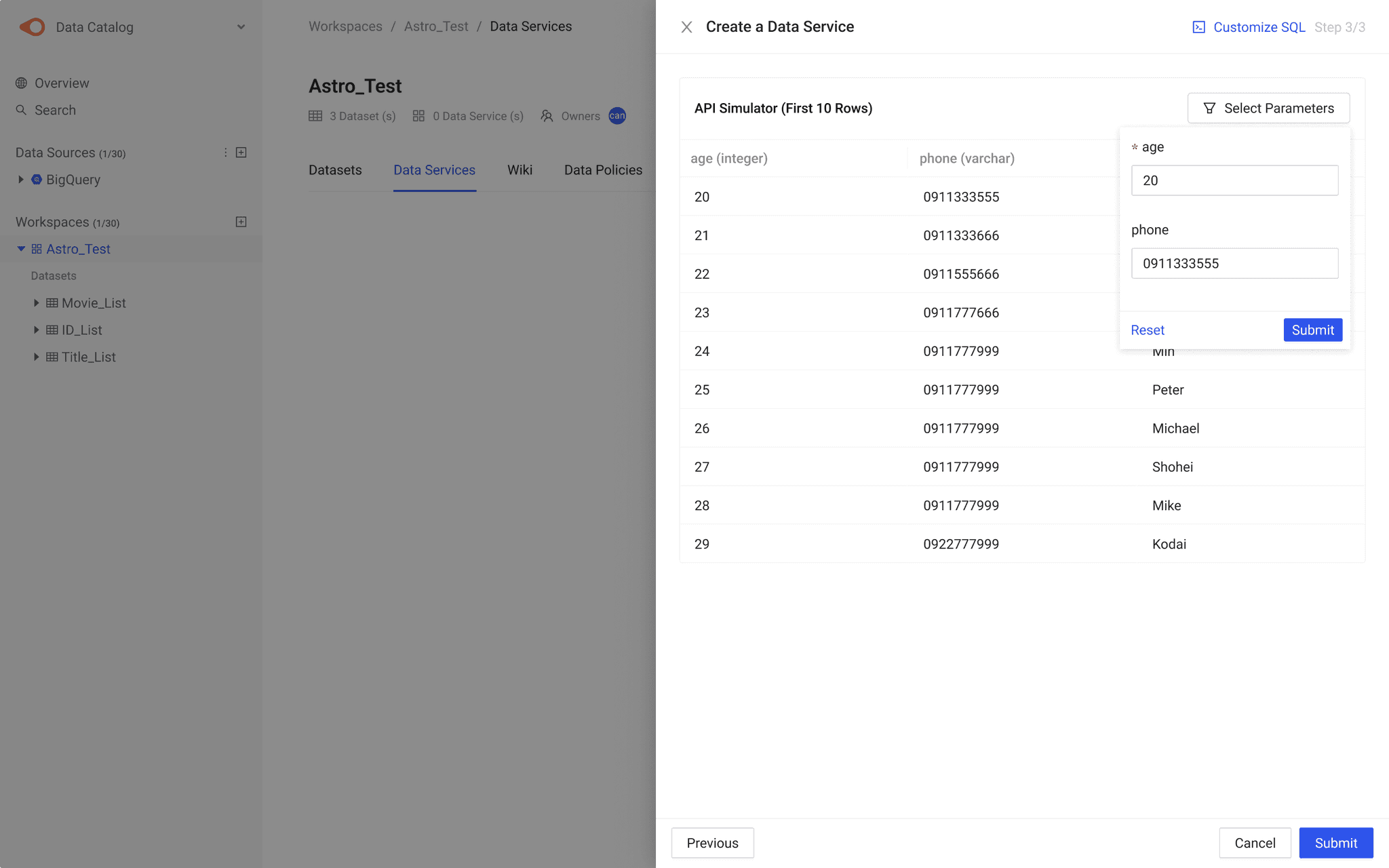Click the Select Parameters filter button

point(1268,108)
